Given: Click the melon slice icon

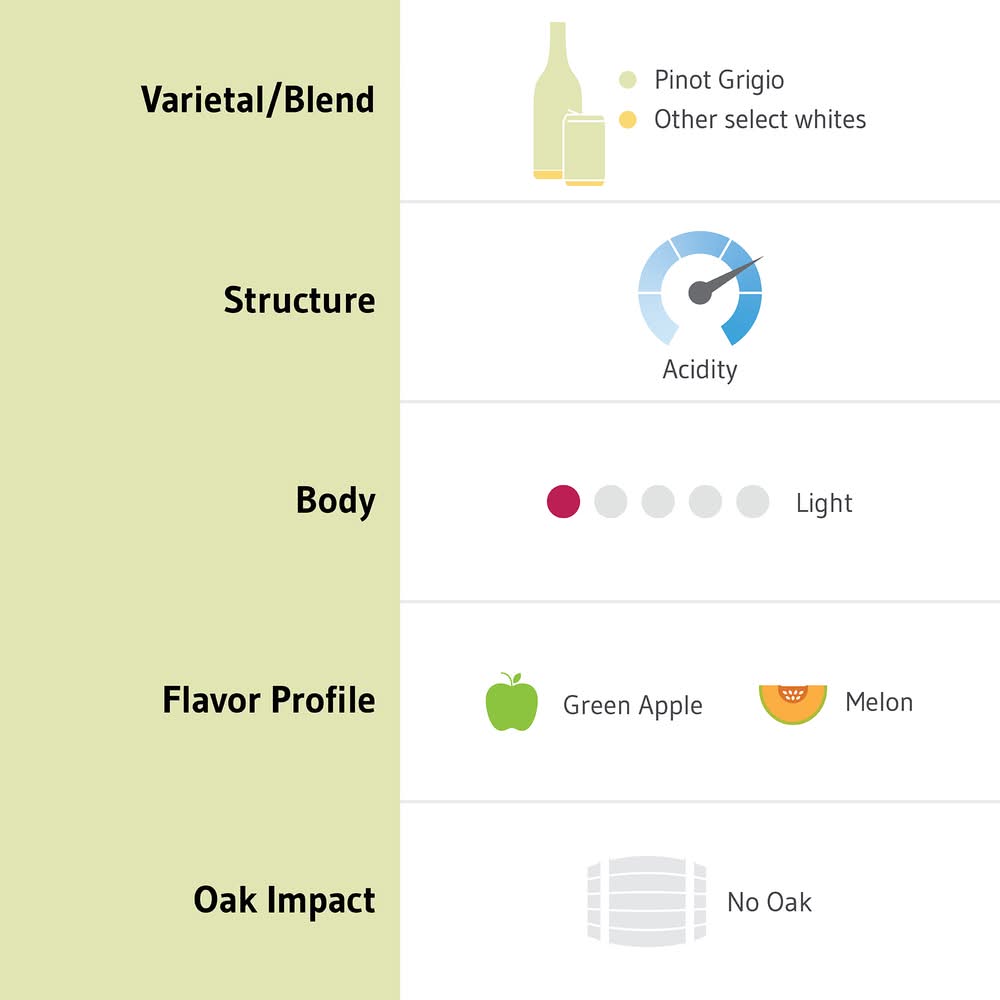Looking at the screenshot, I should point(793,703).
